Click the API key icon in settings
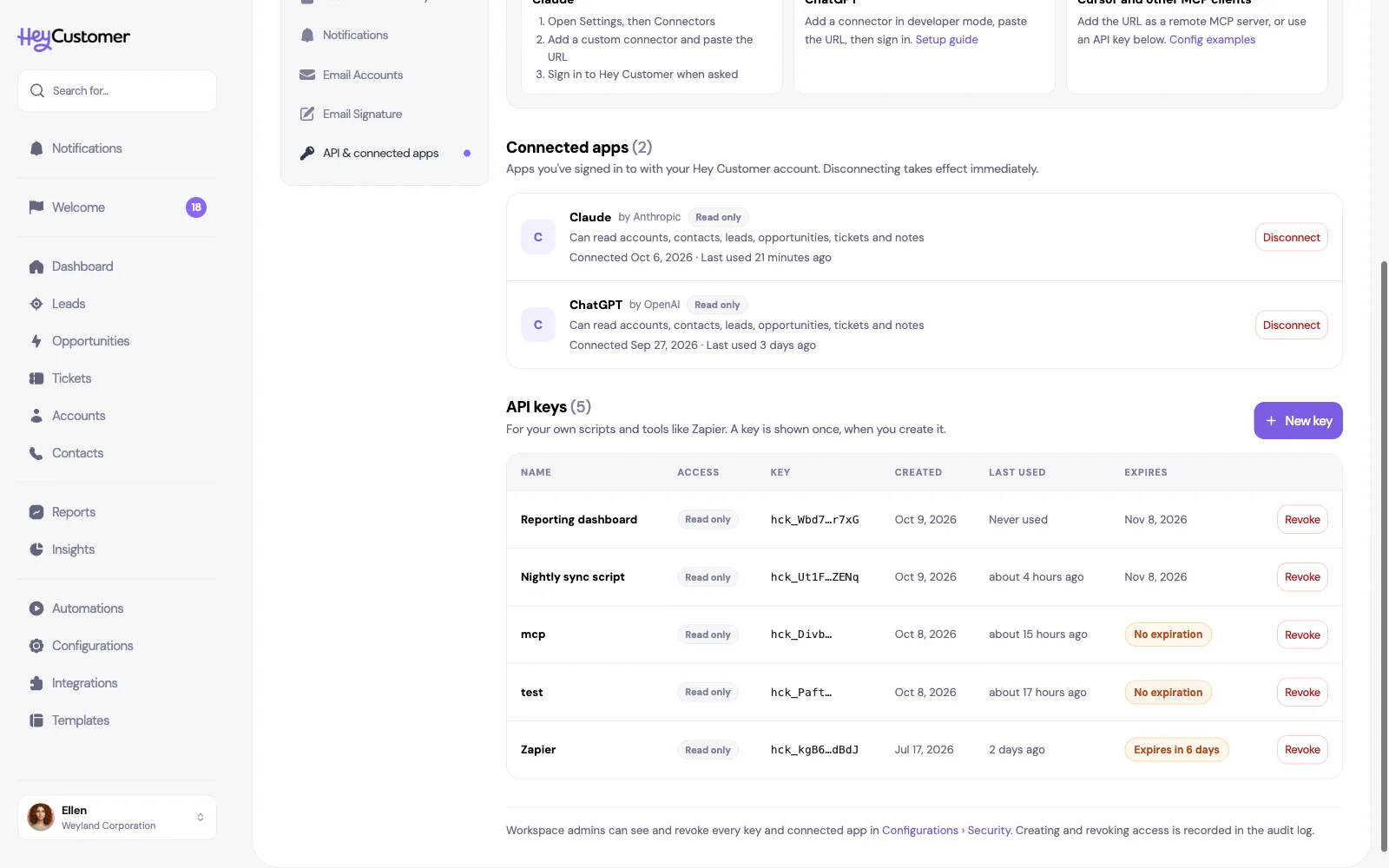The width and height of the screenshot is (1389, 868). (307, 153)
